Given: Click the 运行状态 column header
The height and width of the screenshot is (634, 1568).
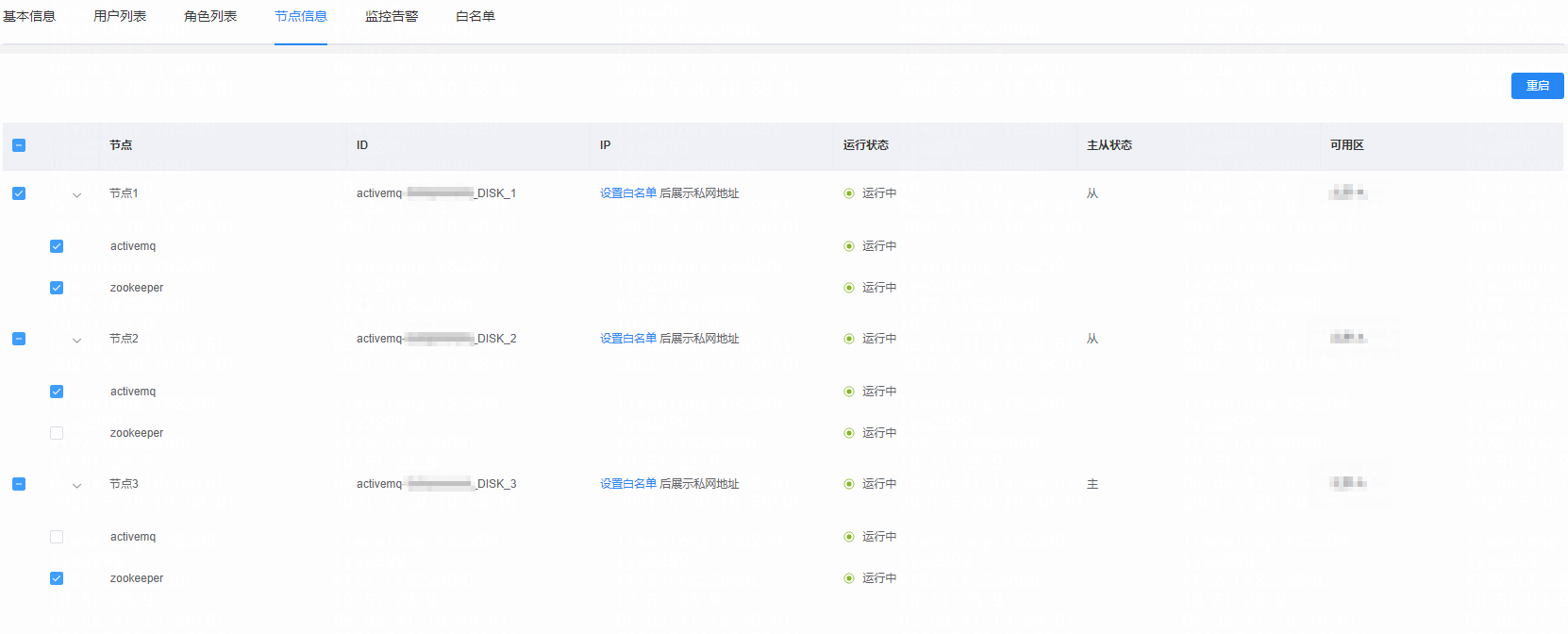Looking at the screenshot, I should point(866,145).
